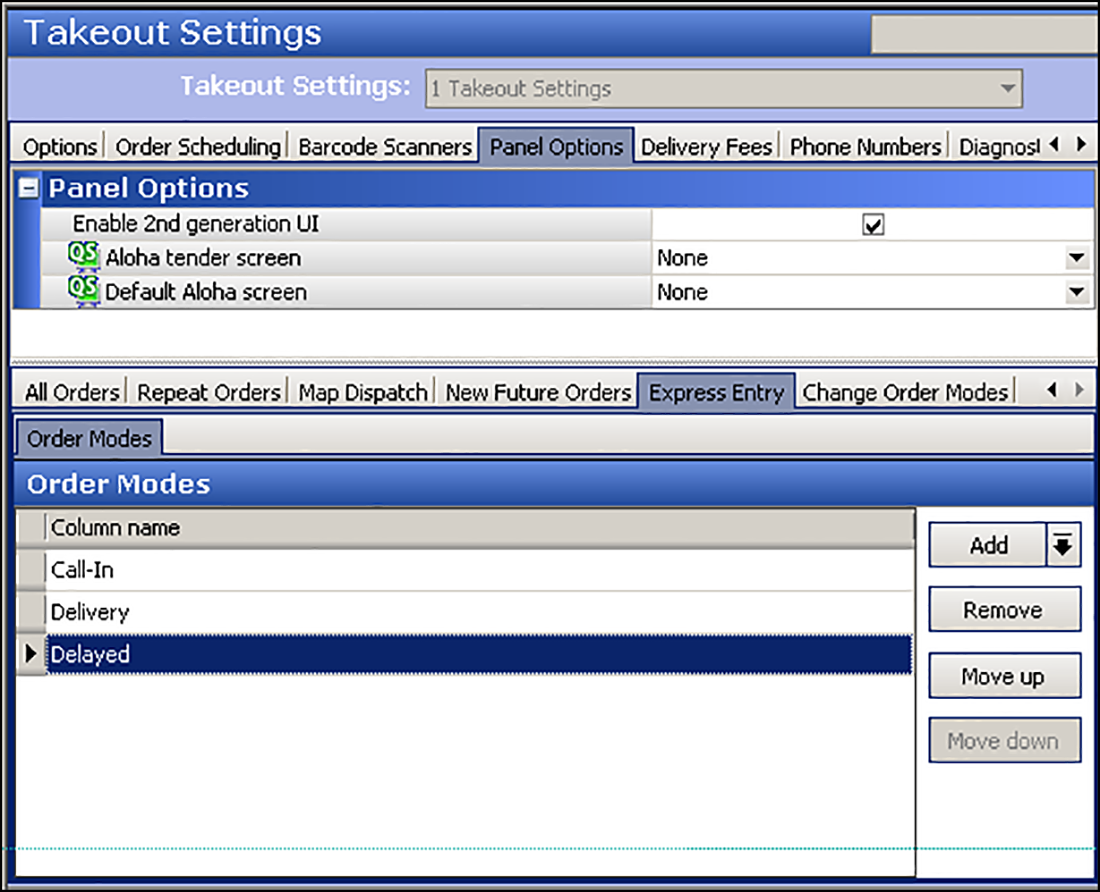
Task: Click the QS icon beside Default Aloha screen
Action: (x=84, y=291)
